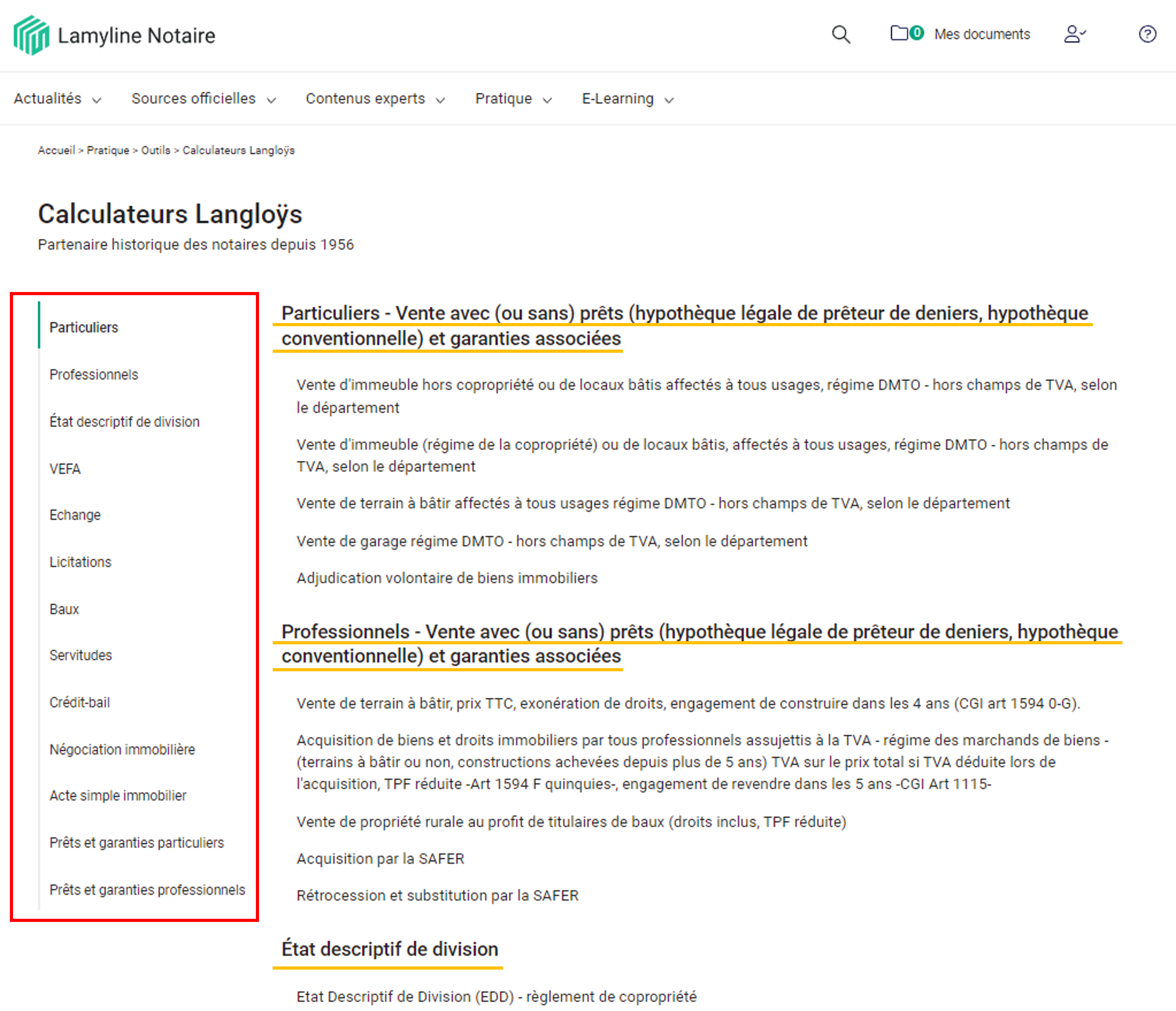Click the search magnifier icon

click(841, 35)
